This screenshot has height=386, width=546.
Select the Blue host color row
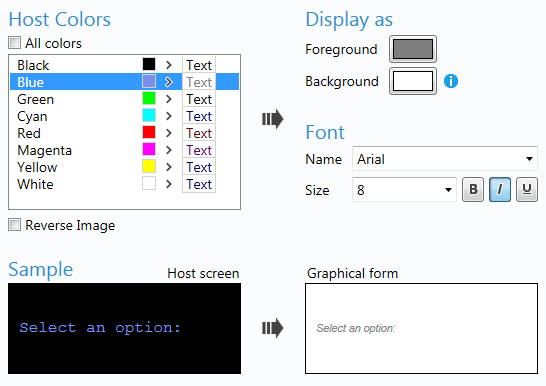[124, 82]
